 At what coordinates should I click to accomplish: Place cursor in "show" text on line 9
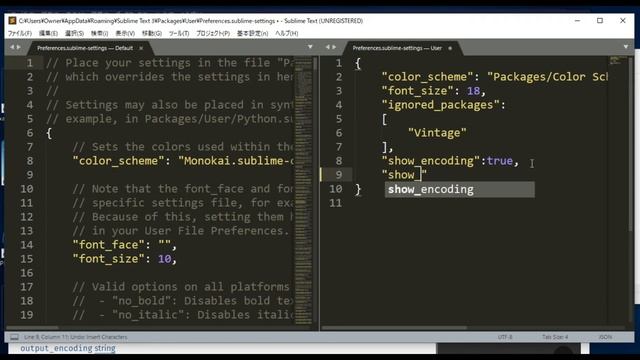pyautogui.click(x=401, y=175)
